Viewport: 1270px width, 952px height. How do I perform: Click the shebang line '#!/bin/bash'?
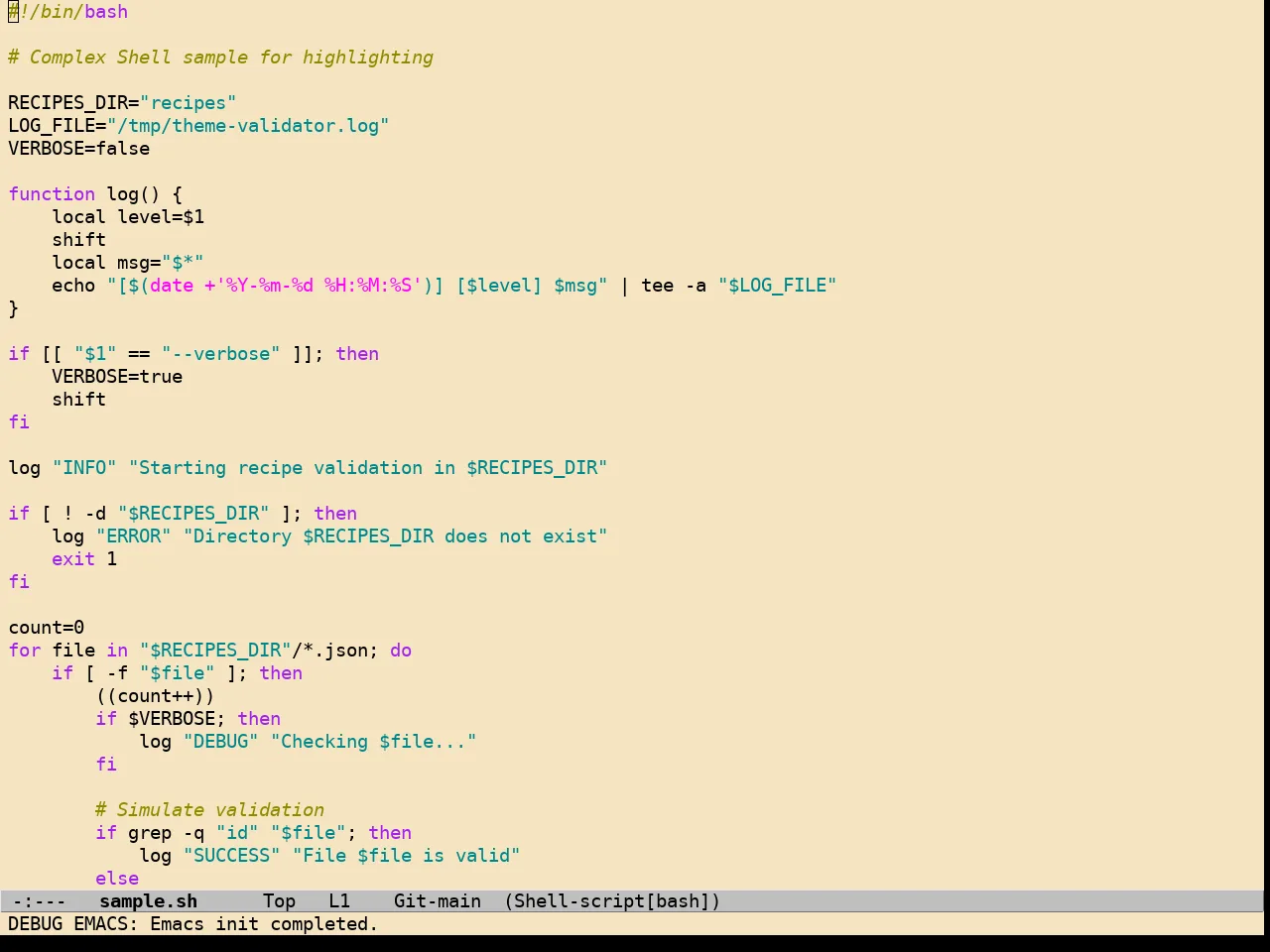[x=68, y=12]
